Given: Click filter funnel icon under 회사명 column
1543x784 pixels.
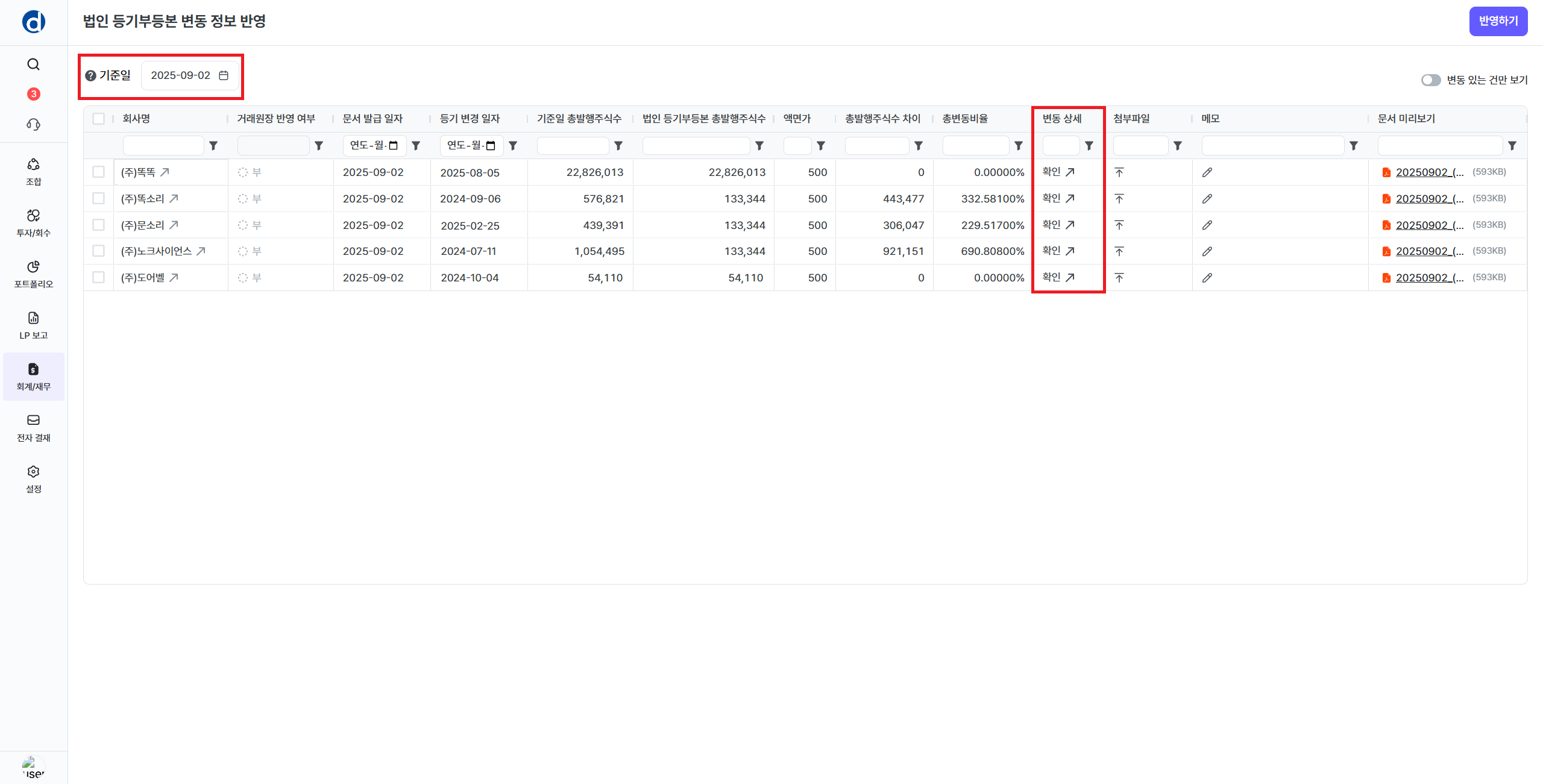Looking at the screenshot, I should tap(213, 146).
